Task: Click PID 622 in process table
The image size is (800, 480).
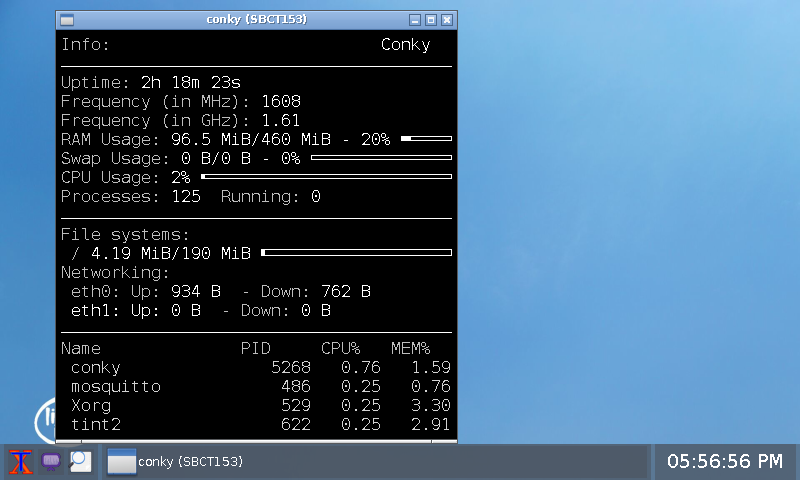Action: point(296,424)
